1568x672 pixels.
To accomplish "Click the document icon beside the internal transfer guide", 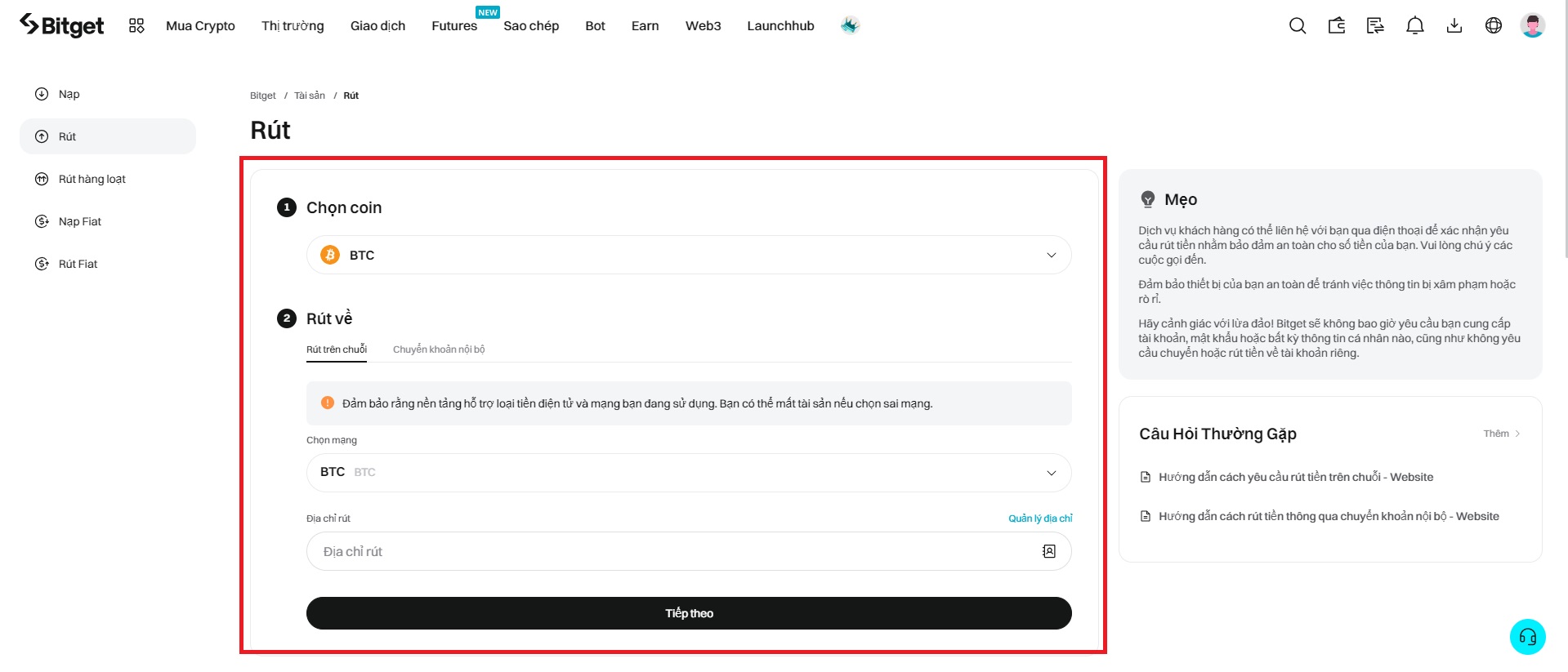I will (x=1146, y=516).
